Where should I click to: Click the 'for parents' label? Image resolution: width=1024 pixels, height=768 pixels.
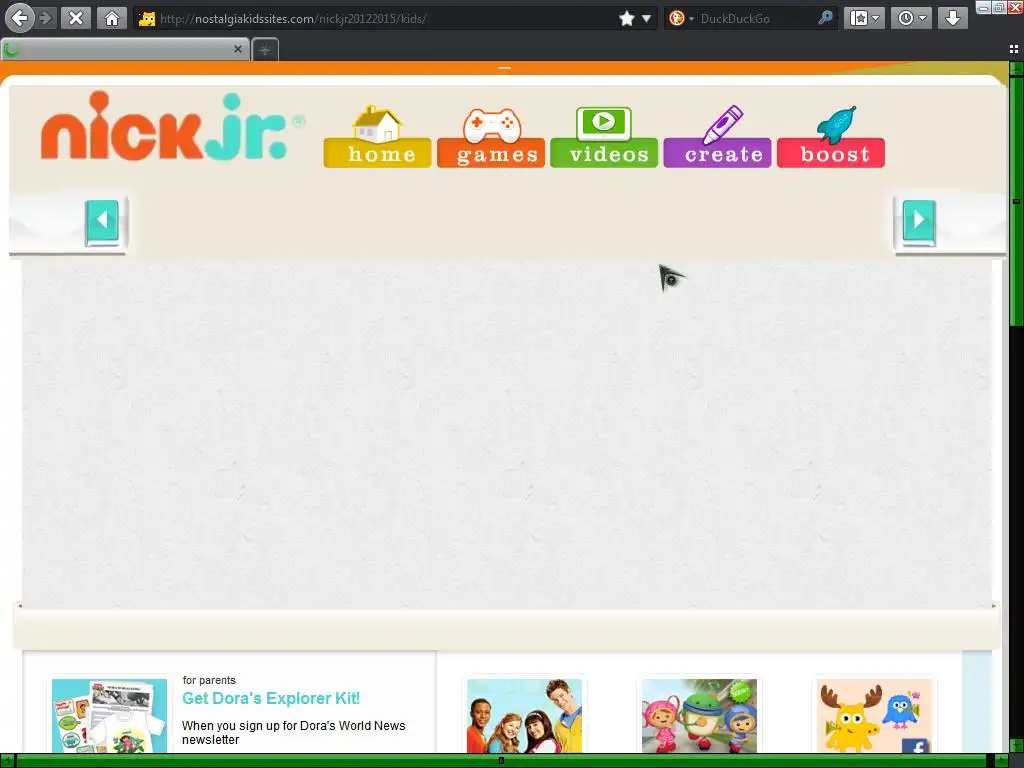(x=209, y=680)
